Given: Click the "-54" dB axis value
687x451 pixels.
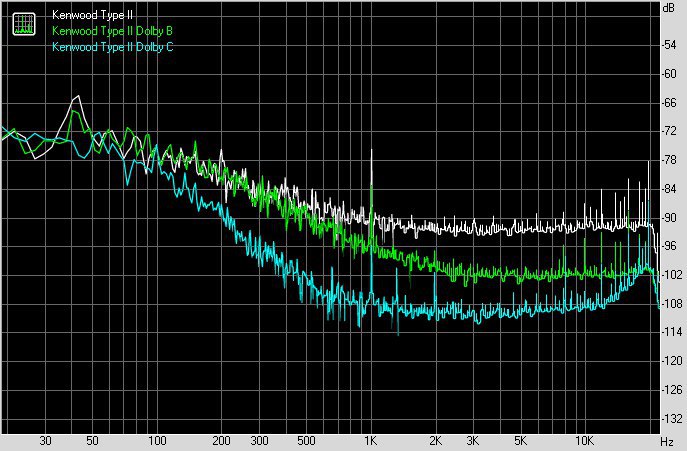Looking at the screenshot, I should 669,45.
